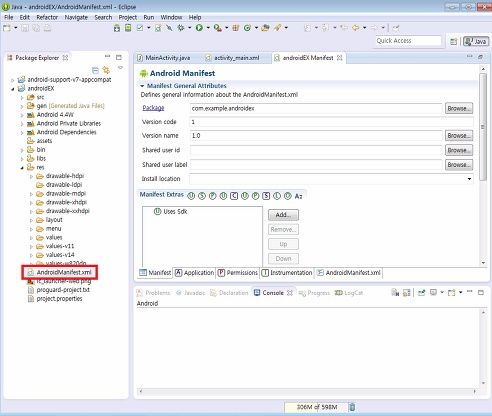Click Browse next to Version name
Image resolution: width=492 pixels, height=416 pixels.
[459, 135]
